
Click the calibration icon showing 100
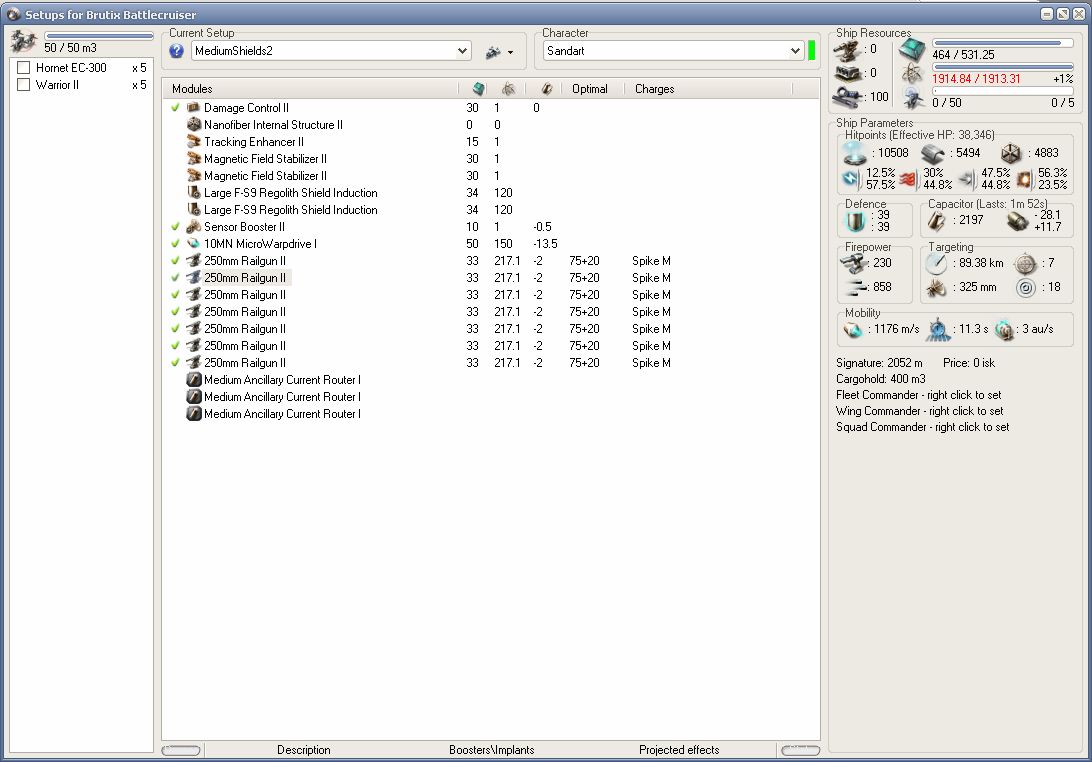click(848, 97)
